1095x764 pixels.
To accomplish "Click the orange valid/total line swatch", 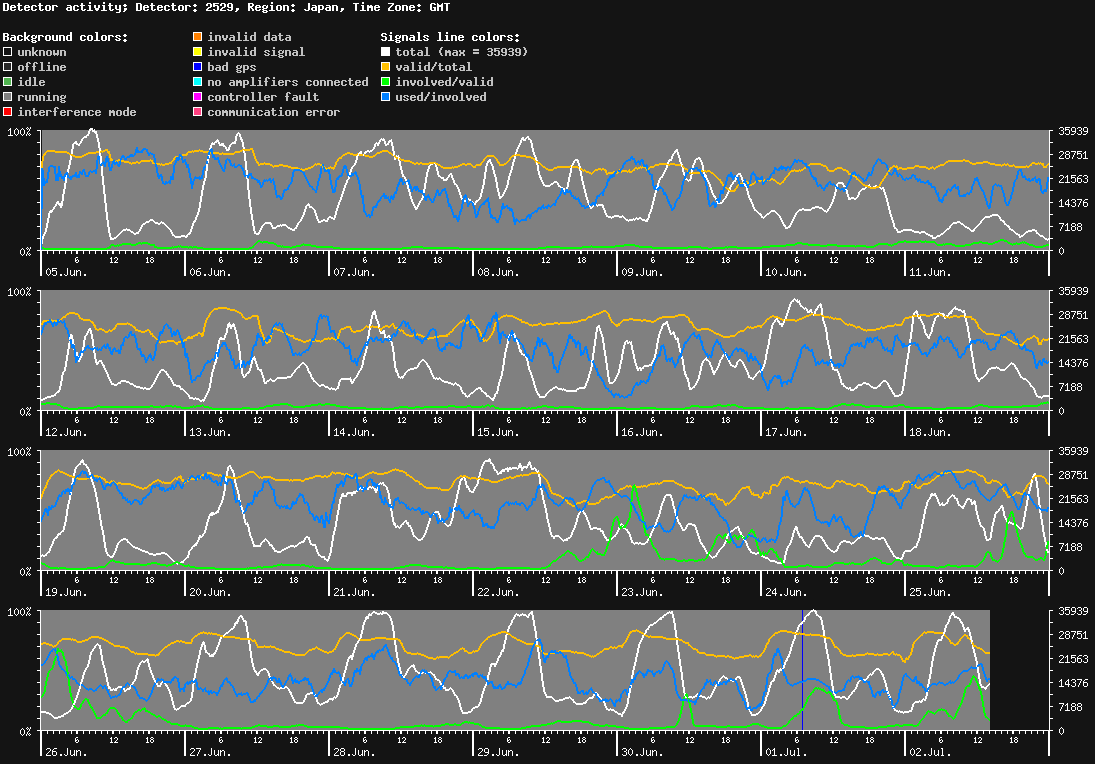I will point(385,67).
